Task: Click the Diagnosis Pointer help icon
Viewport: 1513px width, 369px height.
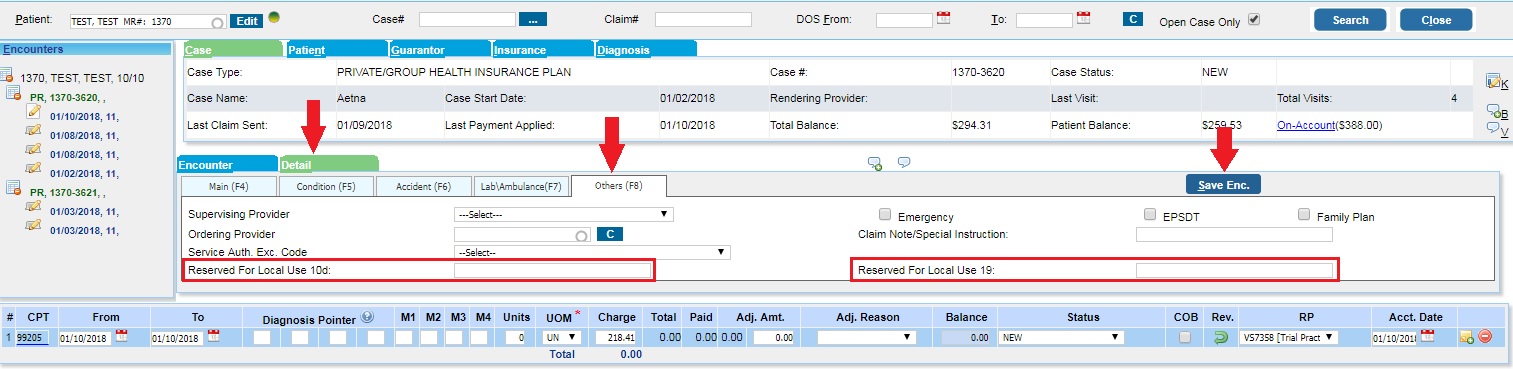Action: pyautogui.click(x=367, y=317)
